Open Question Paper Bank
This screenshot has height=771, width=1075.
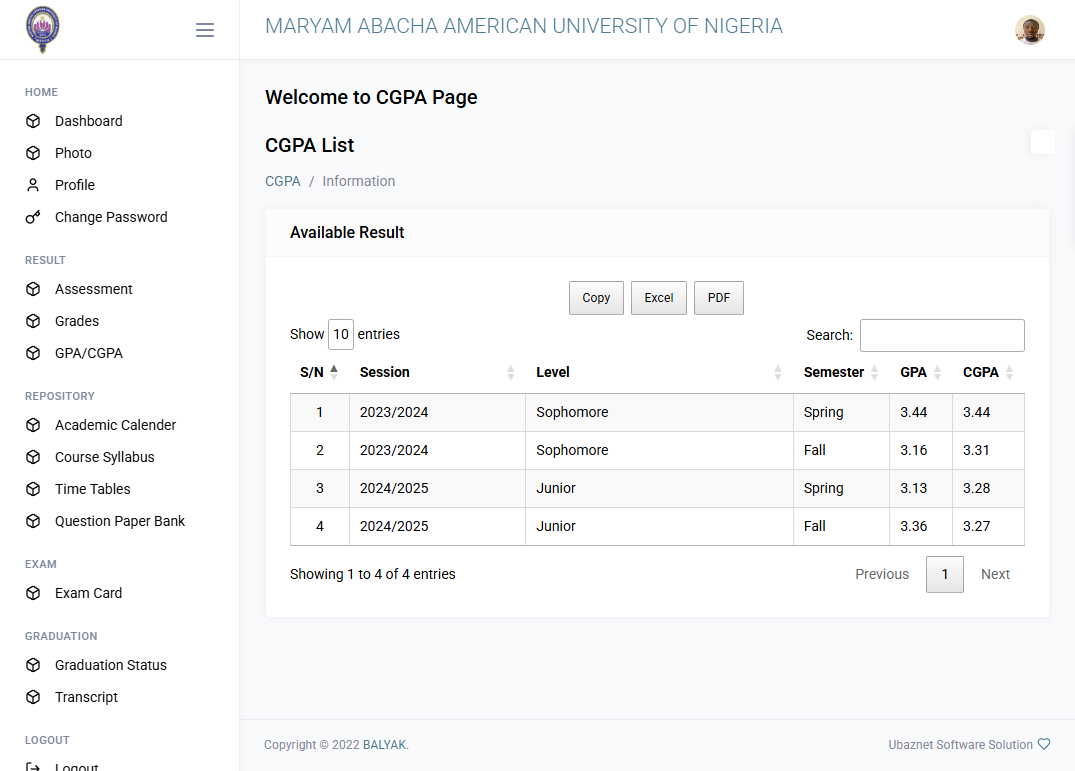click(120, 521)
